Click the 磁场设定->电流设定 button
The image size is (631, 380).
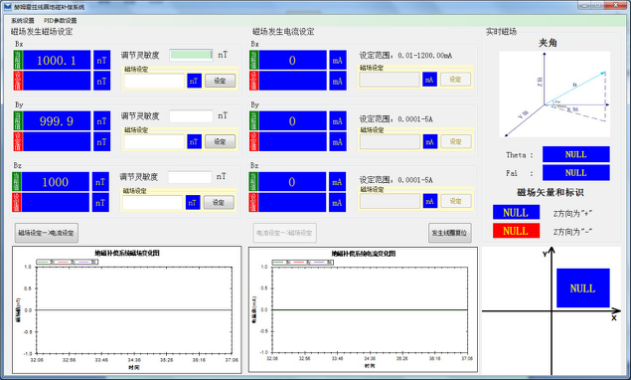[x=46, y=233]
